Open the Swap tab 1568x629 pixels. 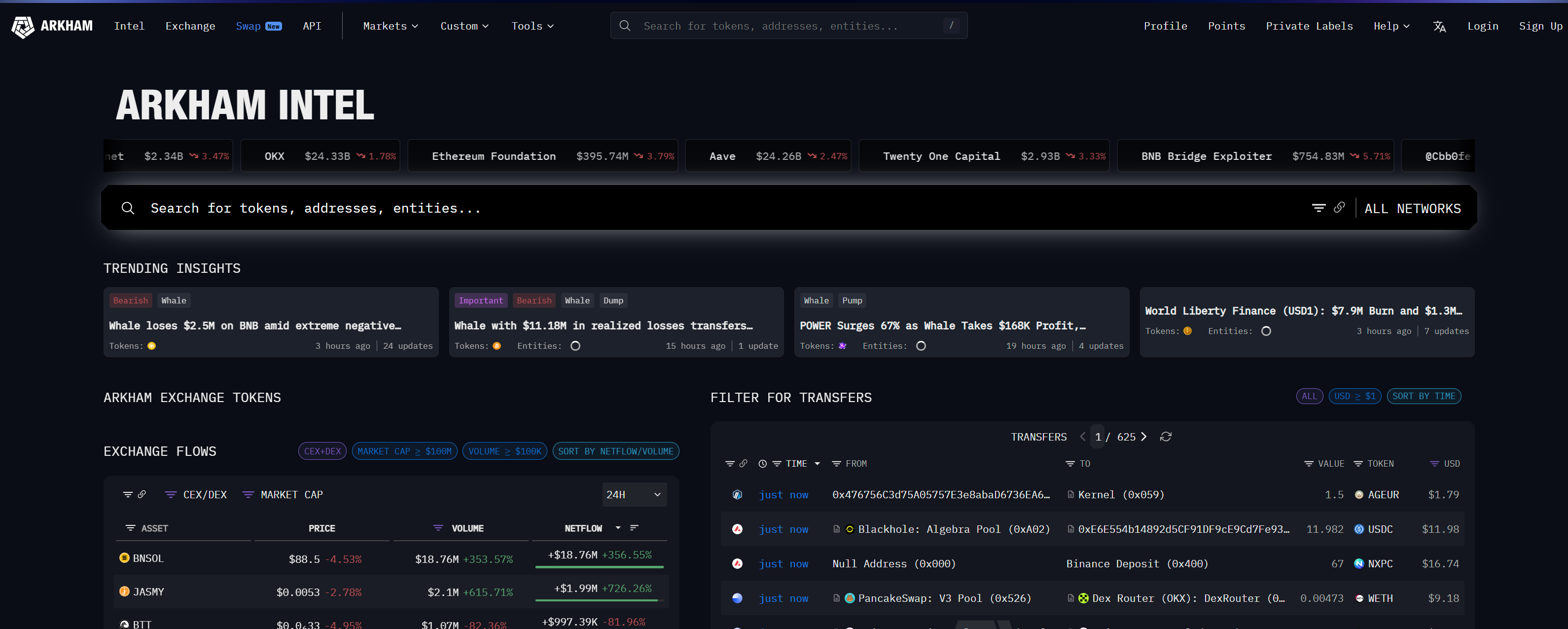click(249, 26)
